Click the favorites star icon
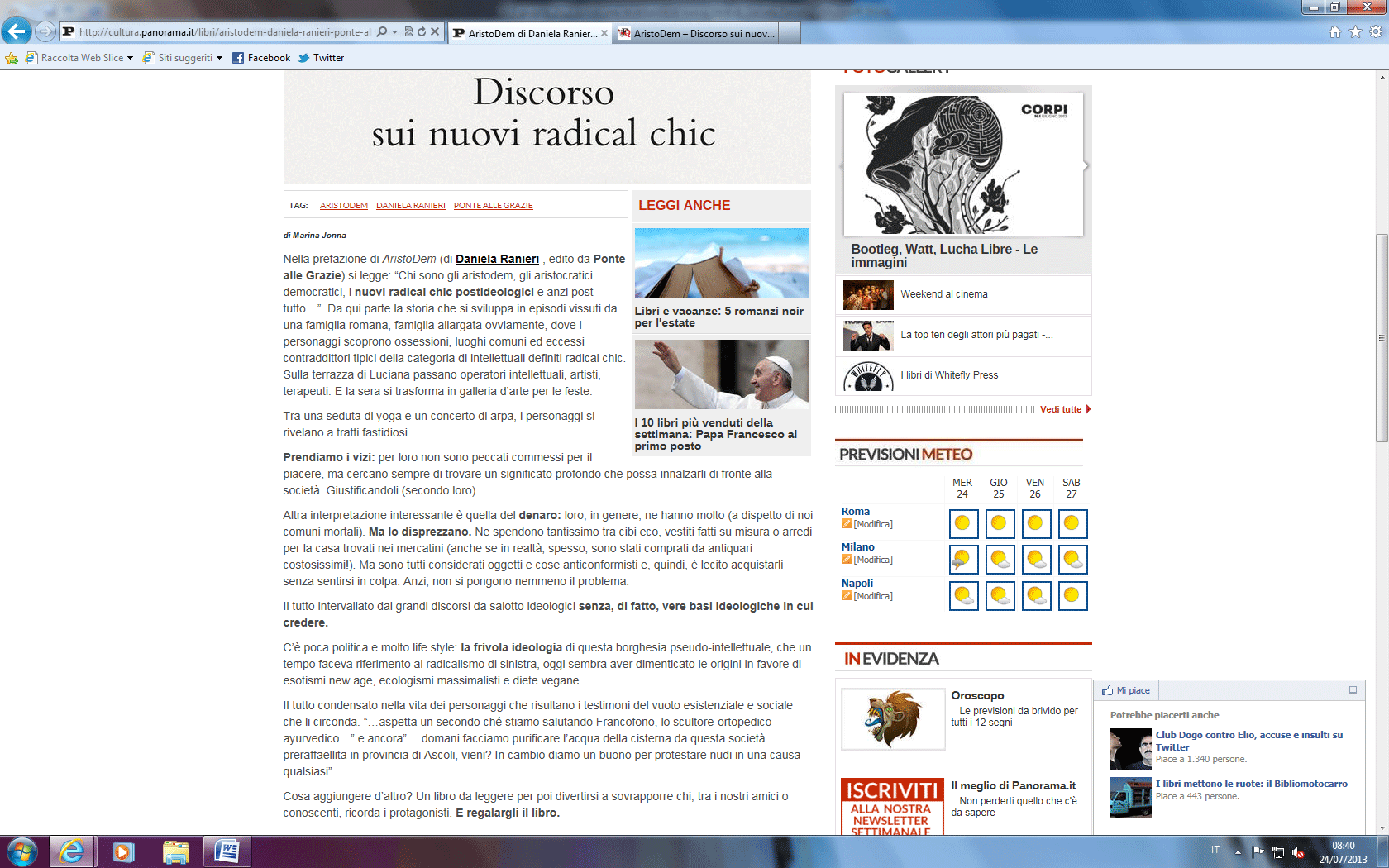The width and height of the screenshot is (1389, 868). click(x=1355, y=32)
